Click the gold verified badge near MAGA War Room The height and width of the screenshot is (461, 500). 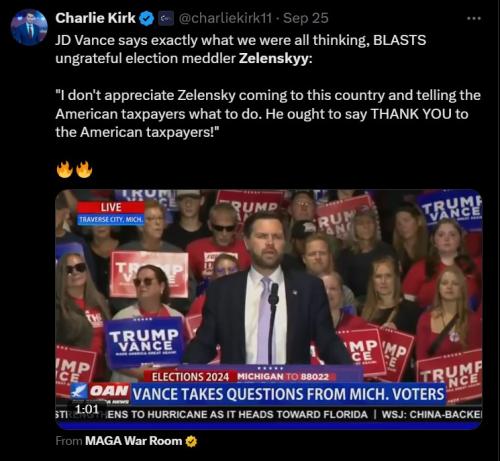click(191, 441)
